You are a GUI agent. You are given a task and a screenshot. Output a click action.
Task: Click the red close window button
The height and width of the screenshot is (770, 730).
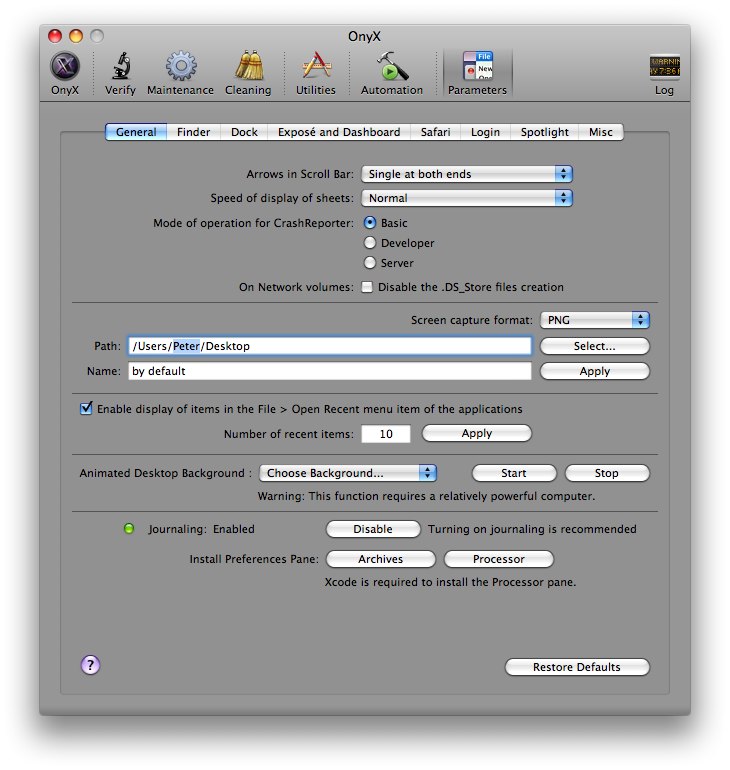click(55, 36)
